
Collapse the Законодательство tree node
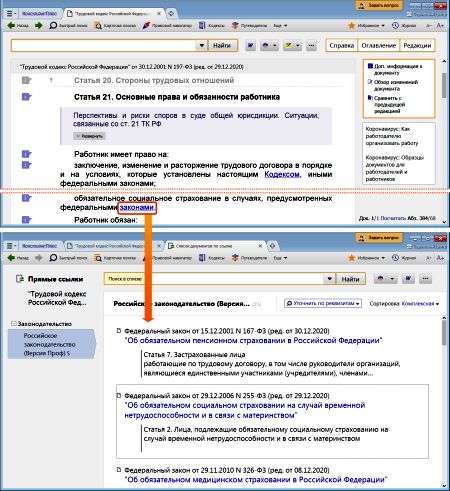tap(14, 323)
